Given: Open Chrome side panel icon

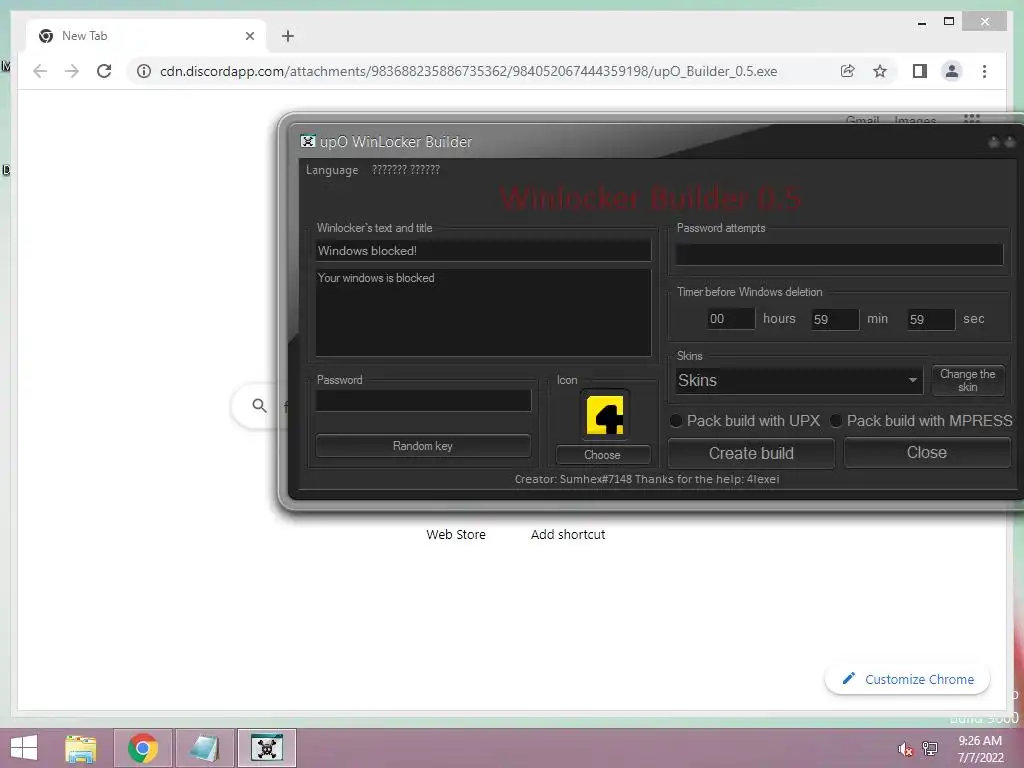Looking at the screenshot, I should click(x=920, y=71).
